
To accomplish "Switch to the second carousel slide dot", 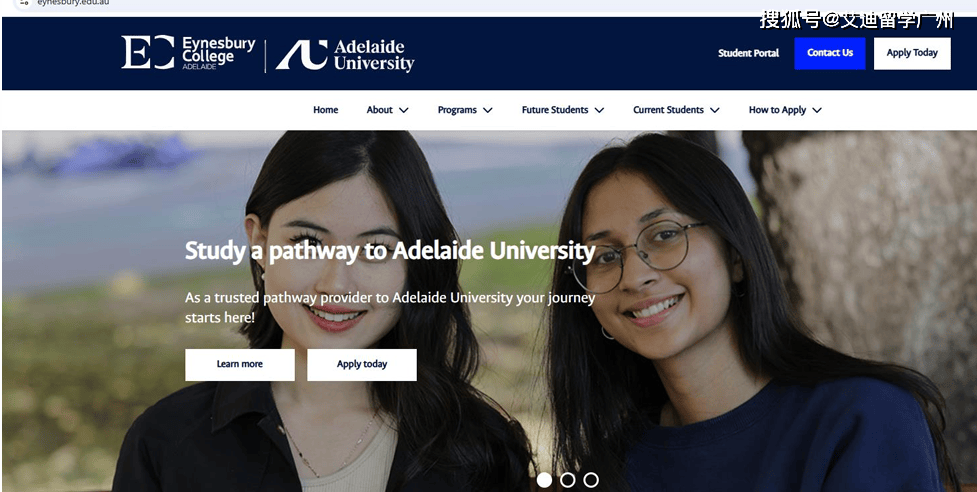I will click(x=568, y=480).
